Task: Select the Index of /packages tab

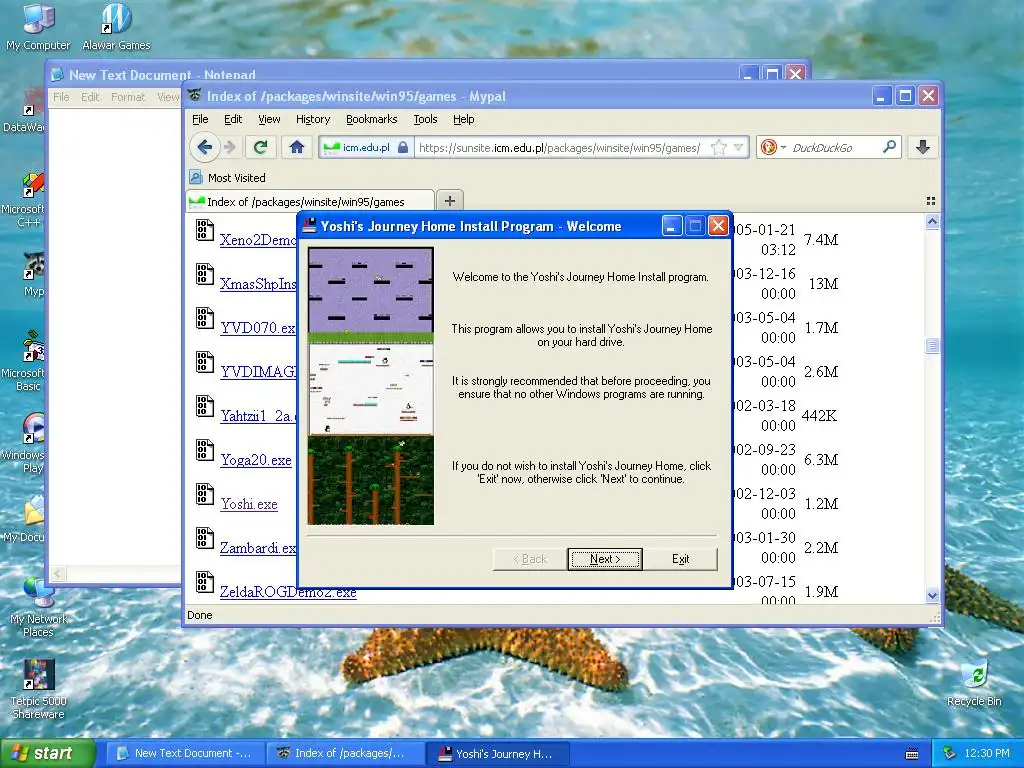Action: click(x=310, y=201)
